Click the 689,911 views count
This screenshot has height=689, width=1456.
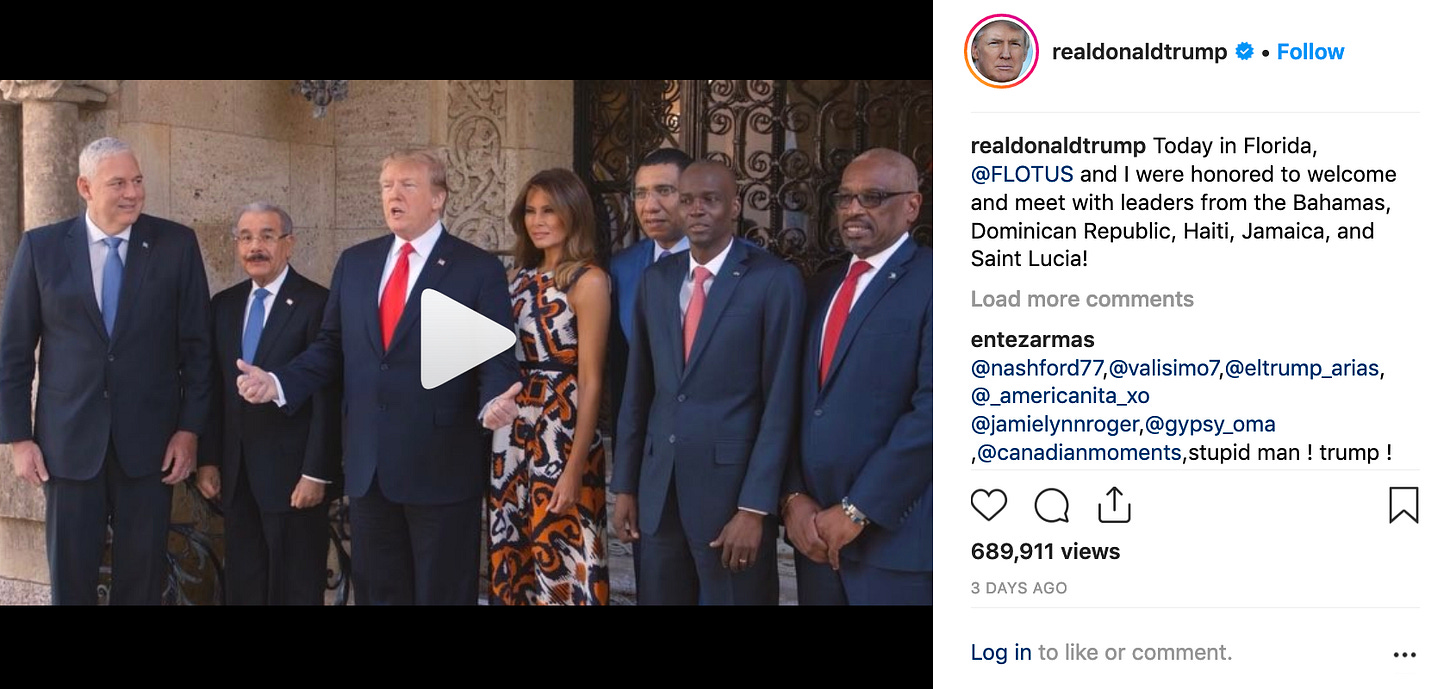click(1045, 551)
